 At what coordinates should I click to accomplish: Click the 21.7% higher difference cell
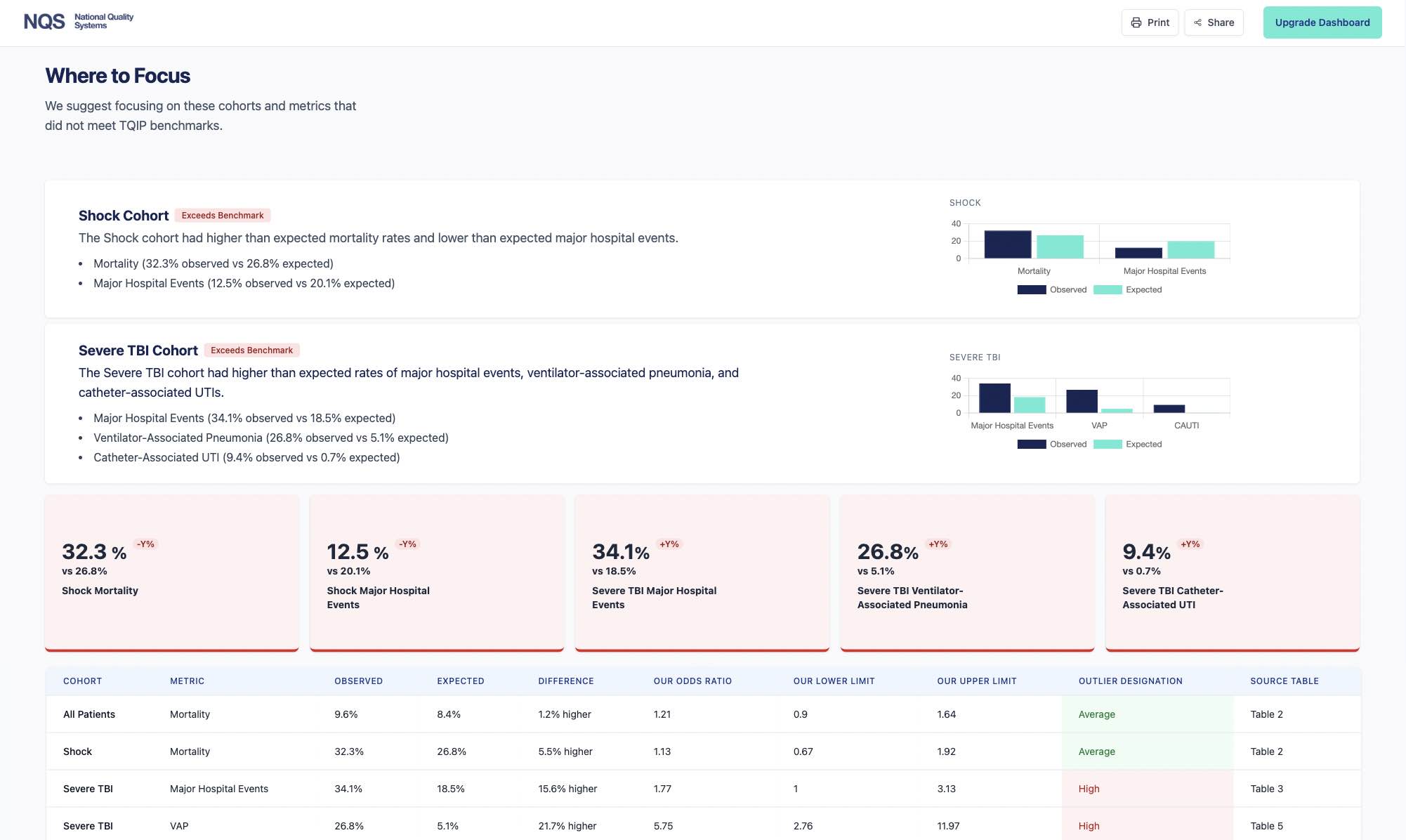(567, 826)
